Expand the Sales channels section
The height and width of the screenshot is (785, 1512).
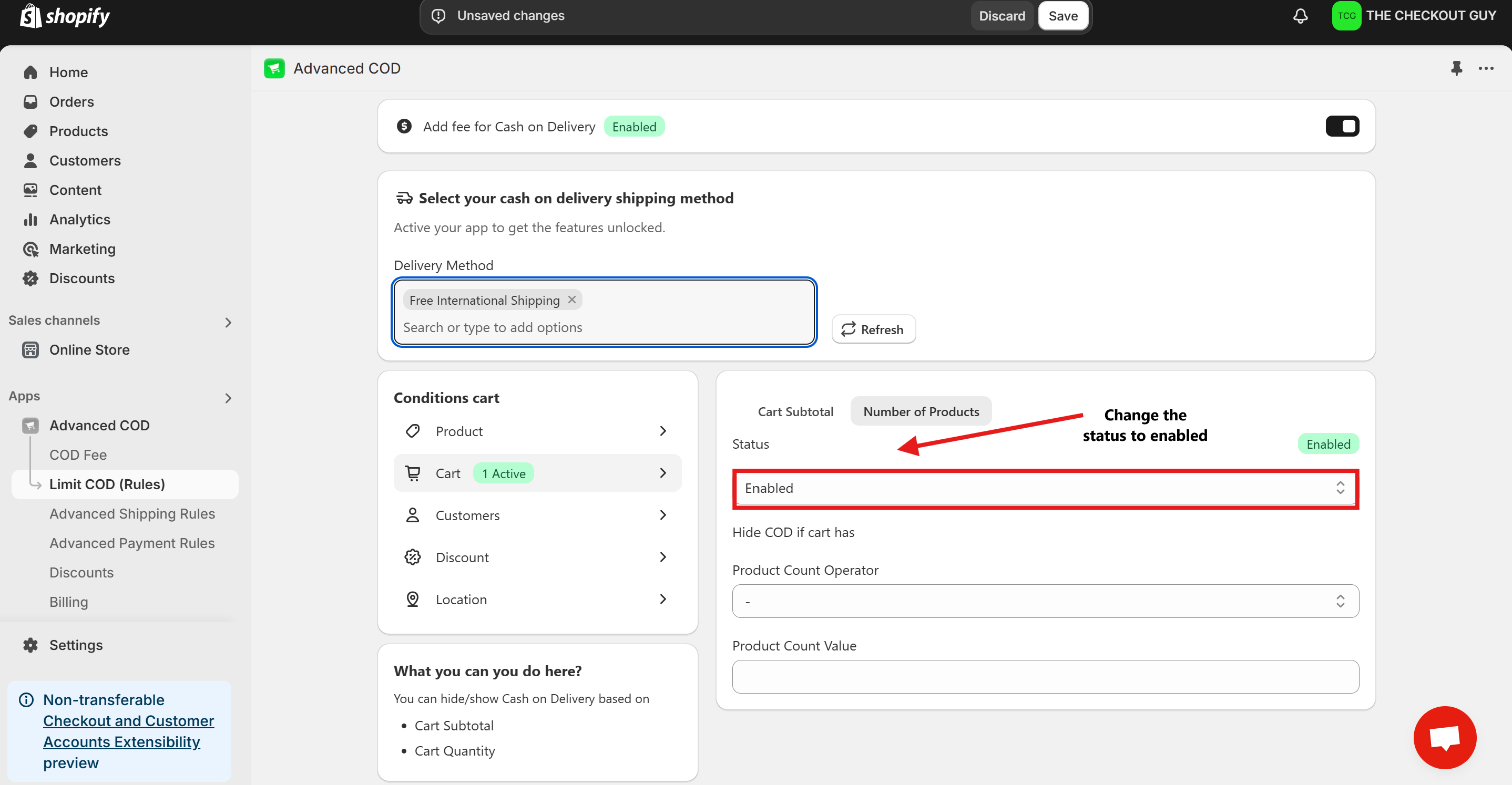tap(228, 323)
